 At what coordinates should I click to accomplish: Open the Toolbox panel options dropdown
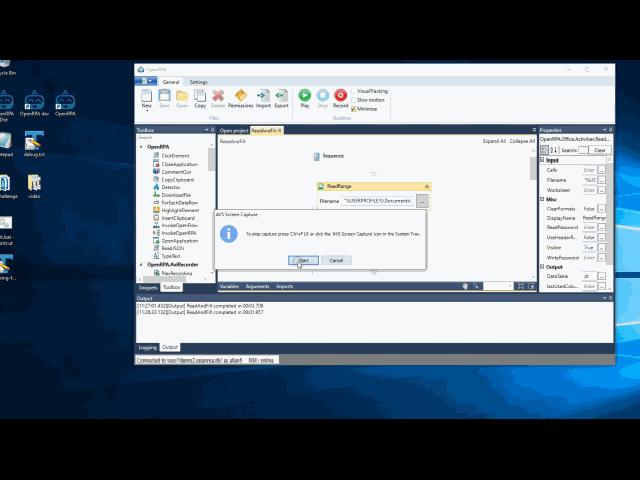pyautogui.click(x=207, y=130)
